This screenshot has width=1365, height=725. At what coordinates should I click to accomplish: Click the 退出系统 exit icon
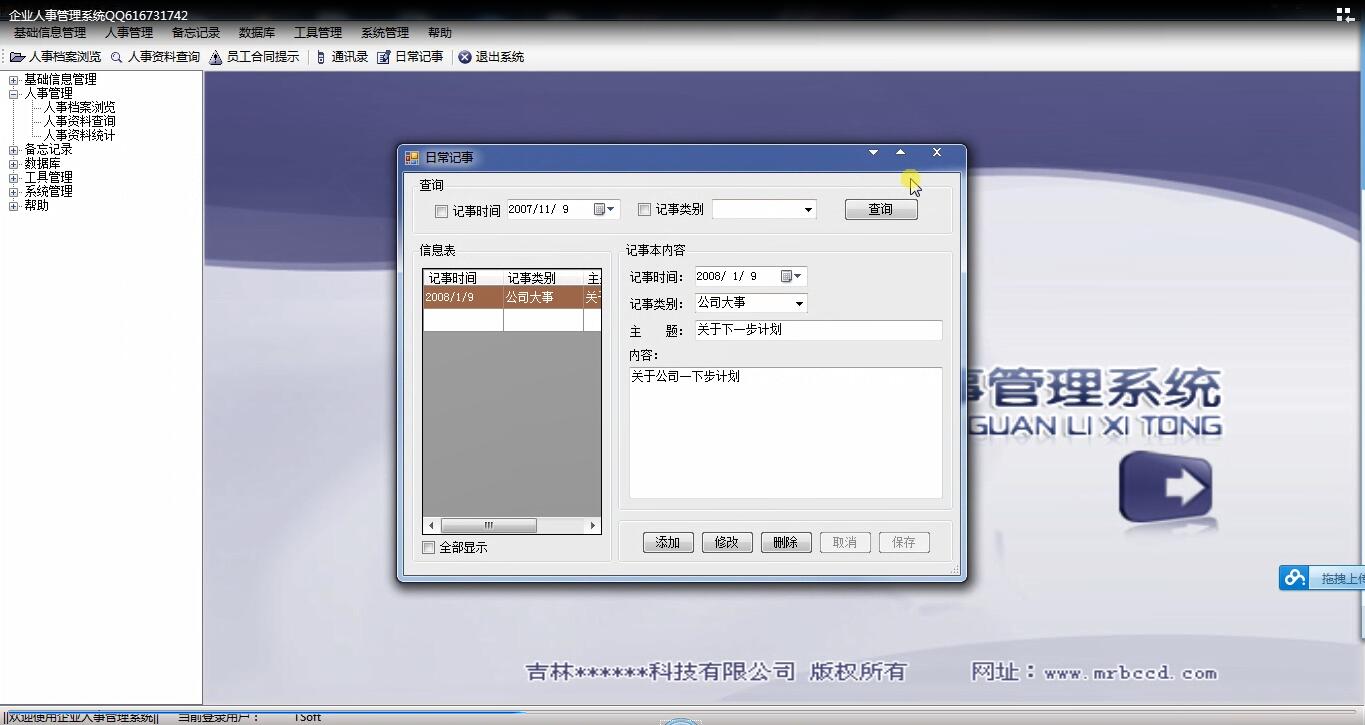tap(465, 57)
